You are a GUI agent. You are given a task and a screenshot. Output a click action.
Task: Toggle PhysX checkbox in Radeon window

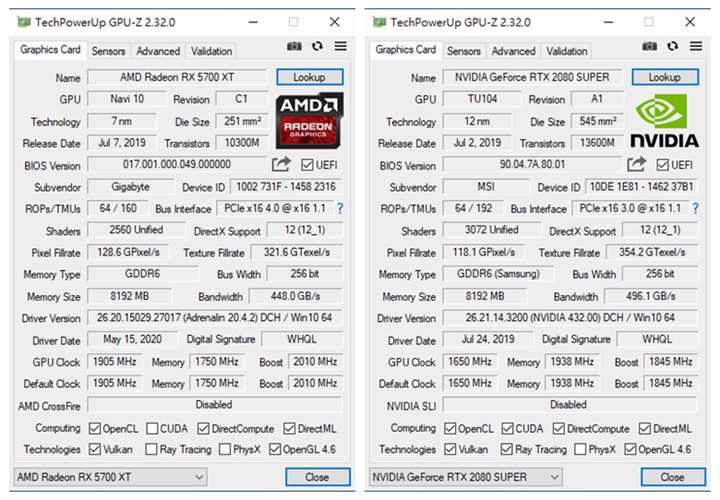pos(225,449)
